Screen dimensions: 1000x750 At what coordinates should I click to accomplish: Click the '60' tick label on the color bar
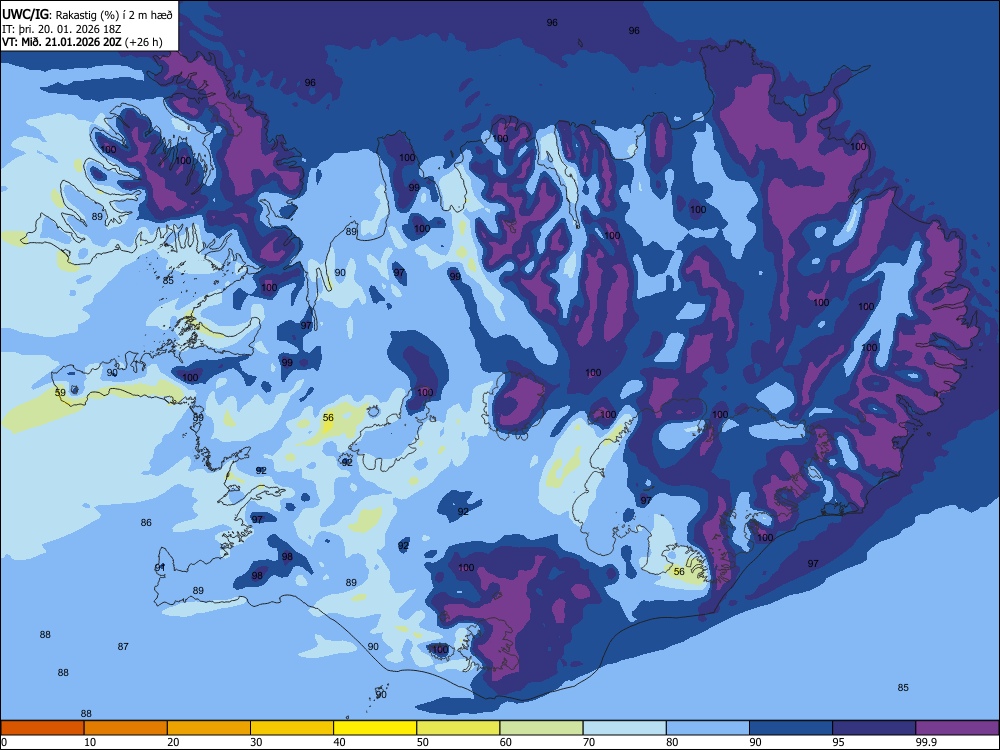506,742
